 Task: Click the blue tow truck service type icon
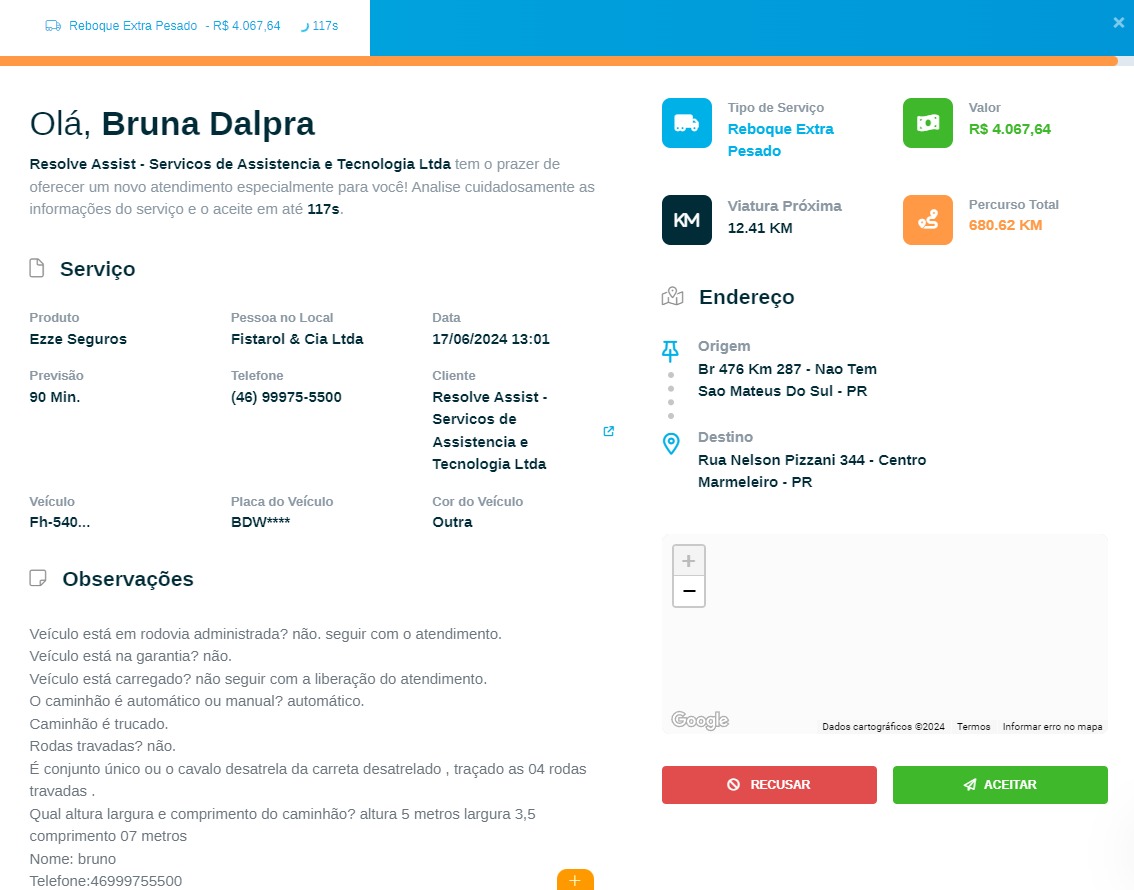click(x=686, y=123)
